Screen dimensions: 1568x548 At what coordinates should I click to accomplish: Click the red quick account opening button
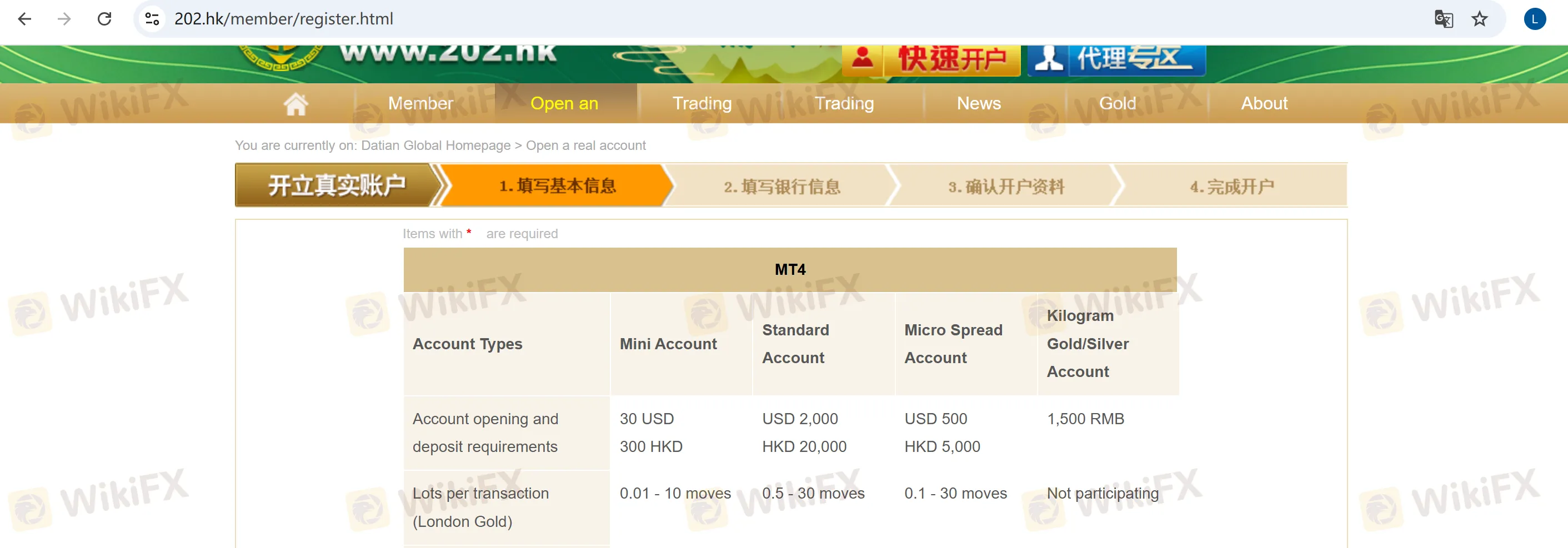pos(931,59)
